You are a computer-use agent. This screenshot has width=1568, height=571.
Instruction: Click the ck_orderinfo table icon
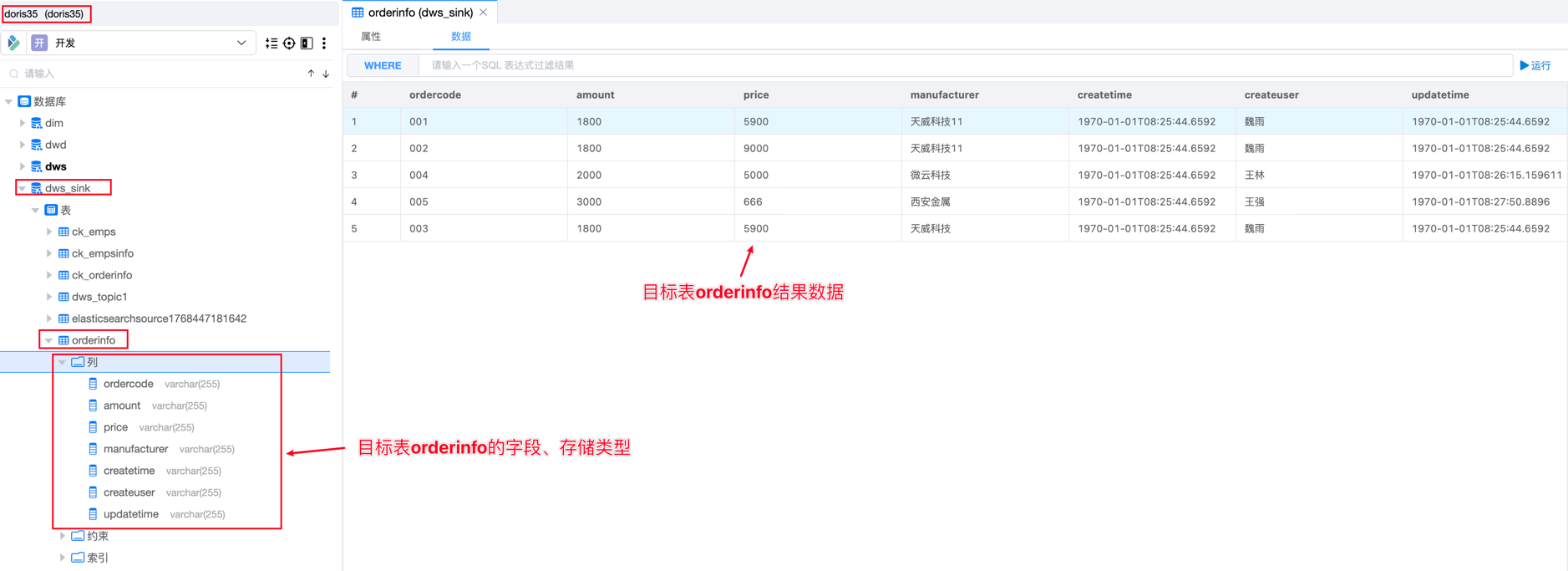point(63,275)
